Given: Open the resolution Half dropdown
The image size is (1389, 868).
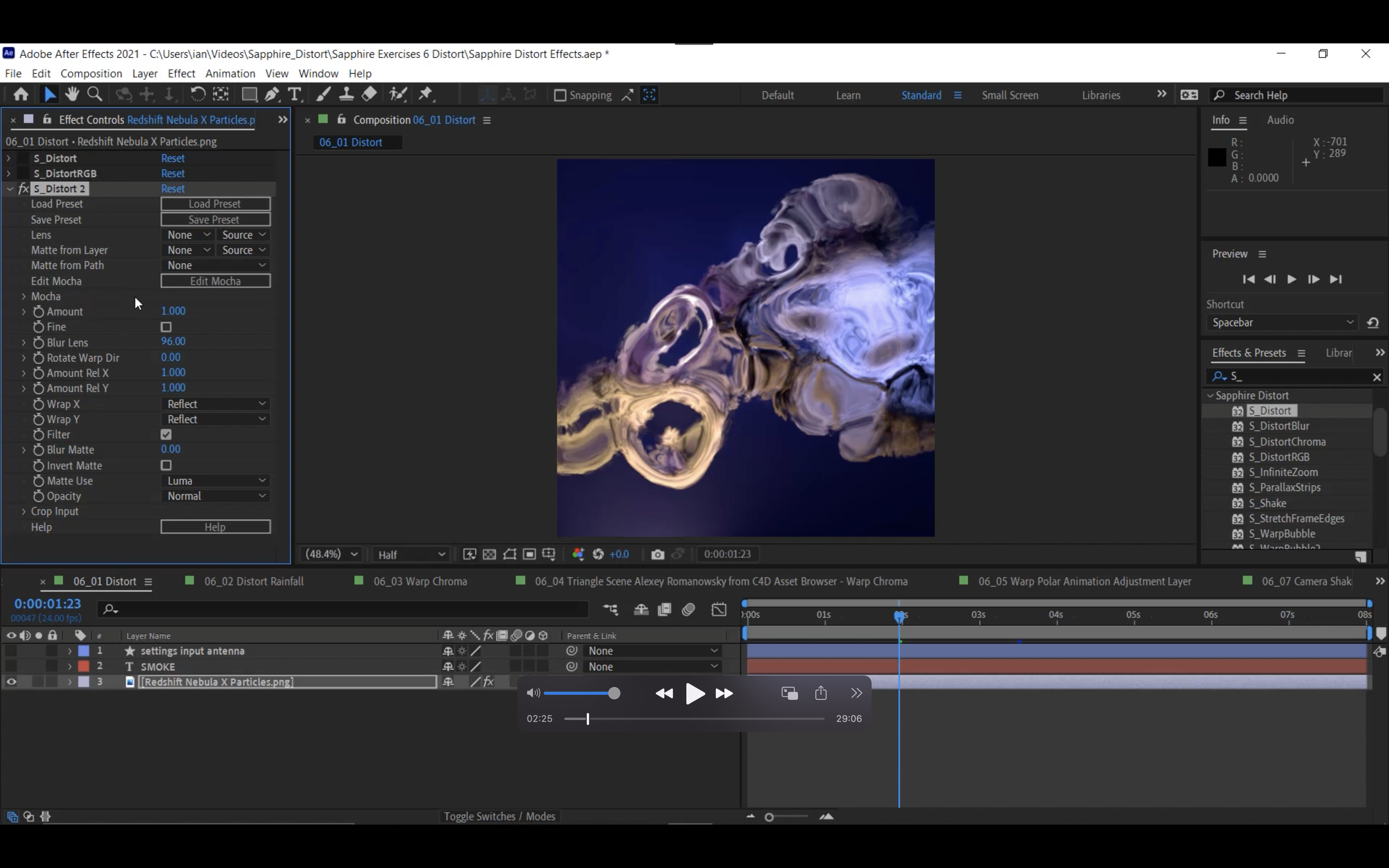Looking at the screenshot, I should tap(411, 555).
